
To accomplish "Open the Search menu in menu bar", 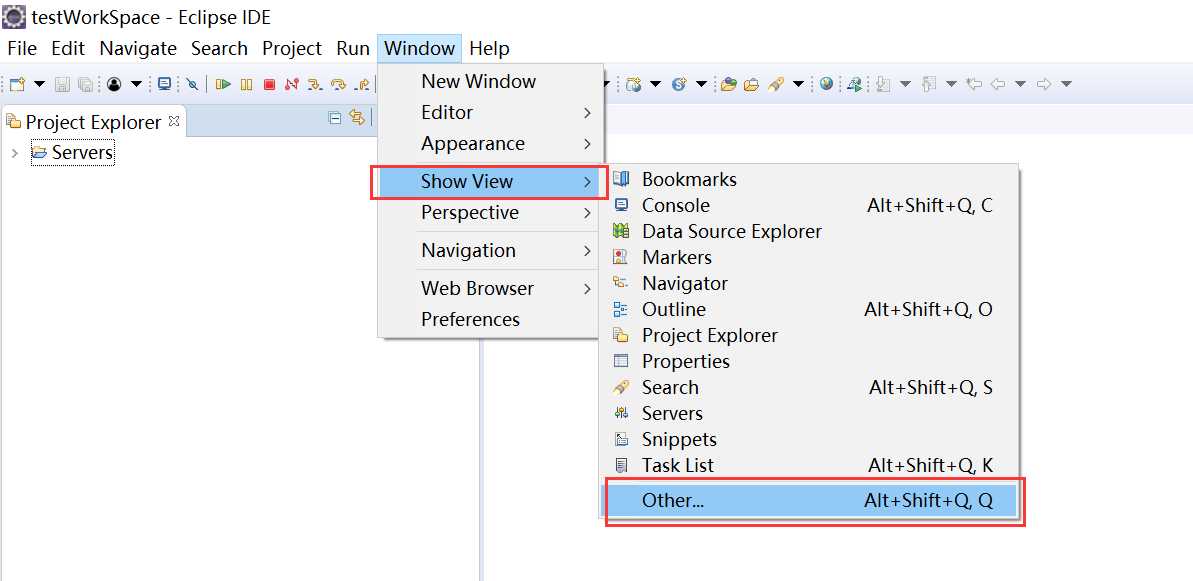I will [219, 49].
